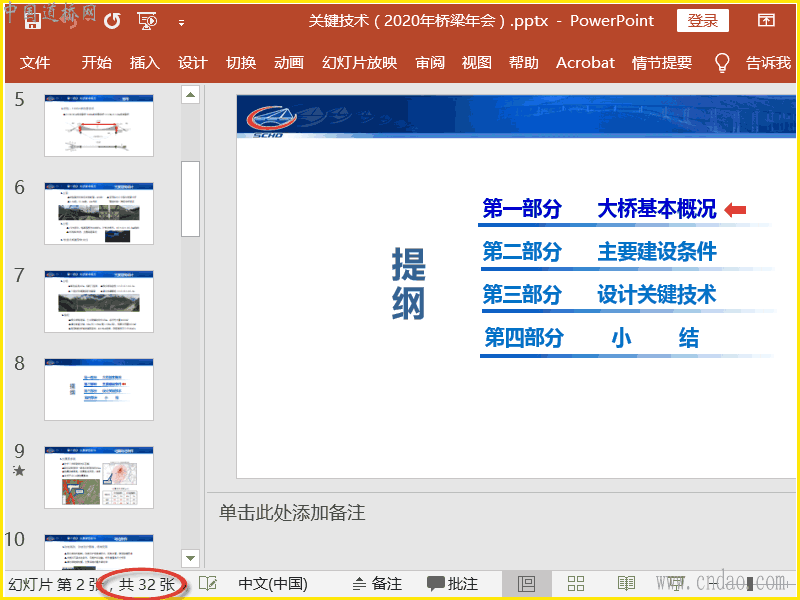Select slide 9 thumbnail

click(99, 478)
